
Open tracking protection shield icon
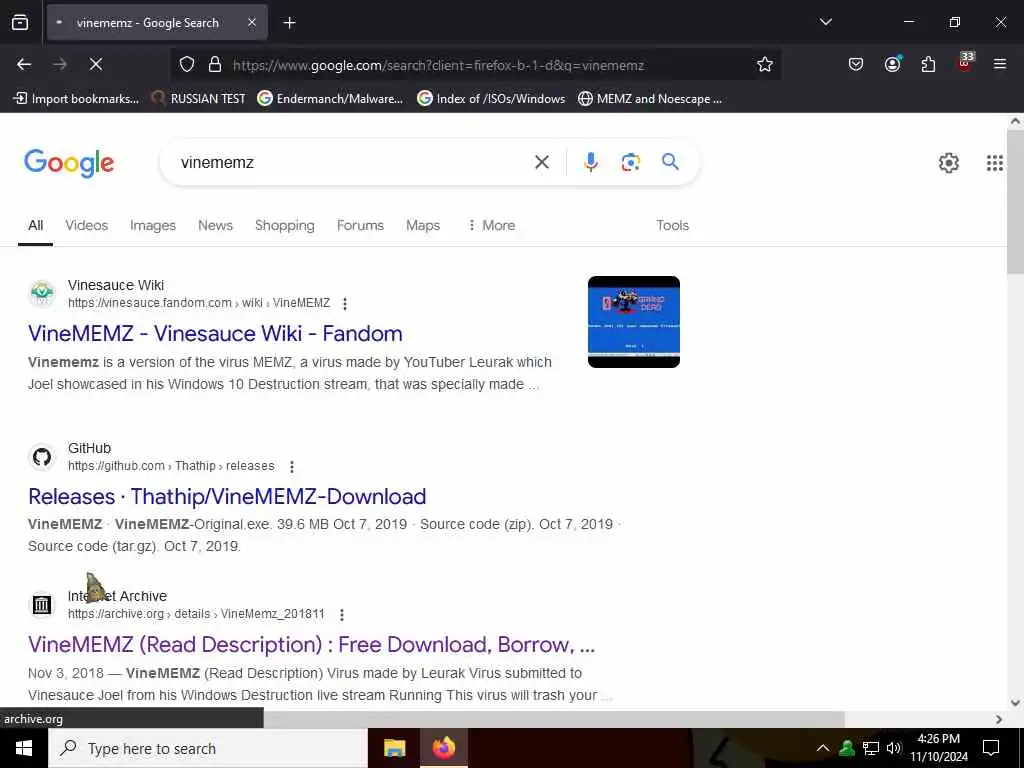coord(187,65)
